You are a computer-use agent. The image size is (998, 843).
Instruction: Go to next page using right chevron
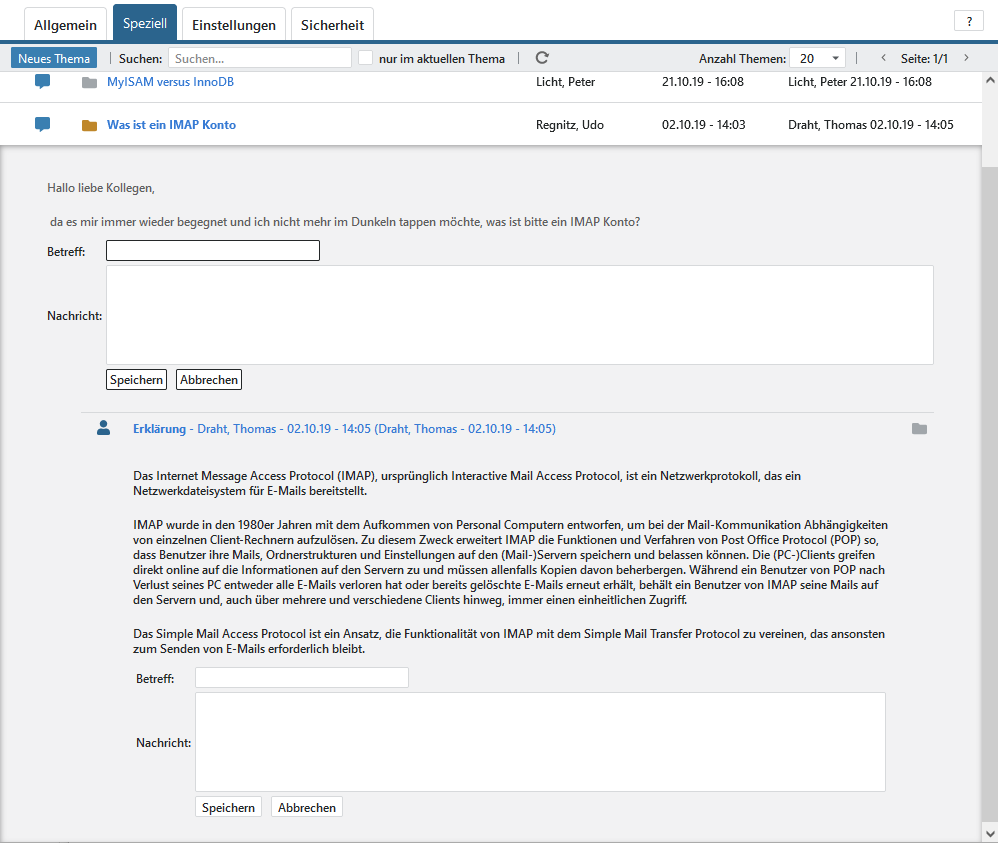(x=966, y=58)
